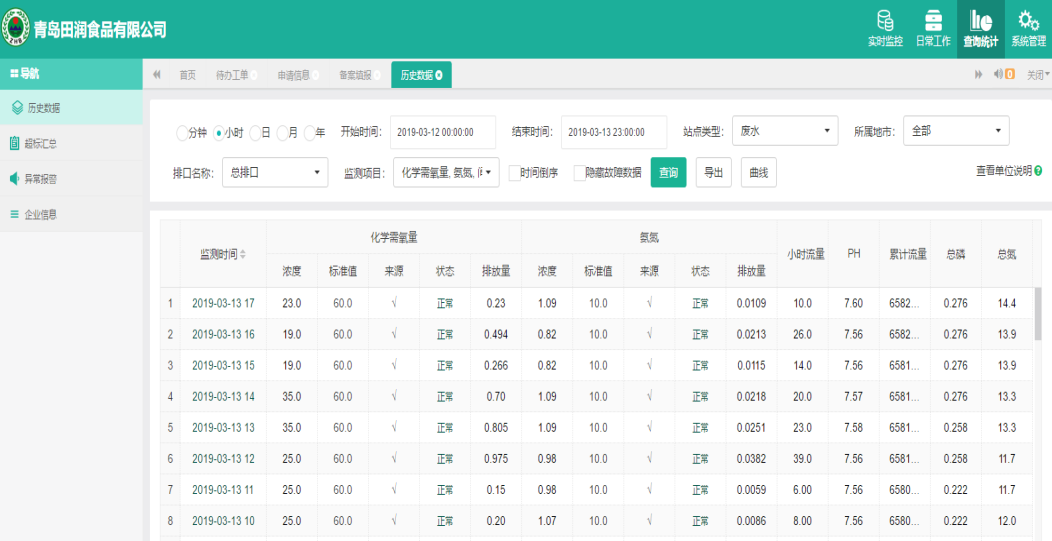The image size is (1052, 541).
Task: Click the green help icon beside 查看单位说明
Action: (1039, 171)
